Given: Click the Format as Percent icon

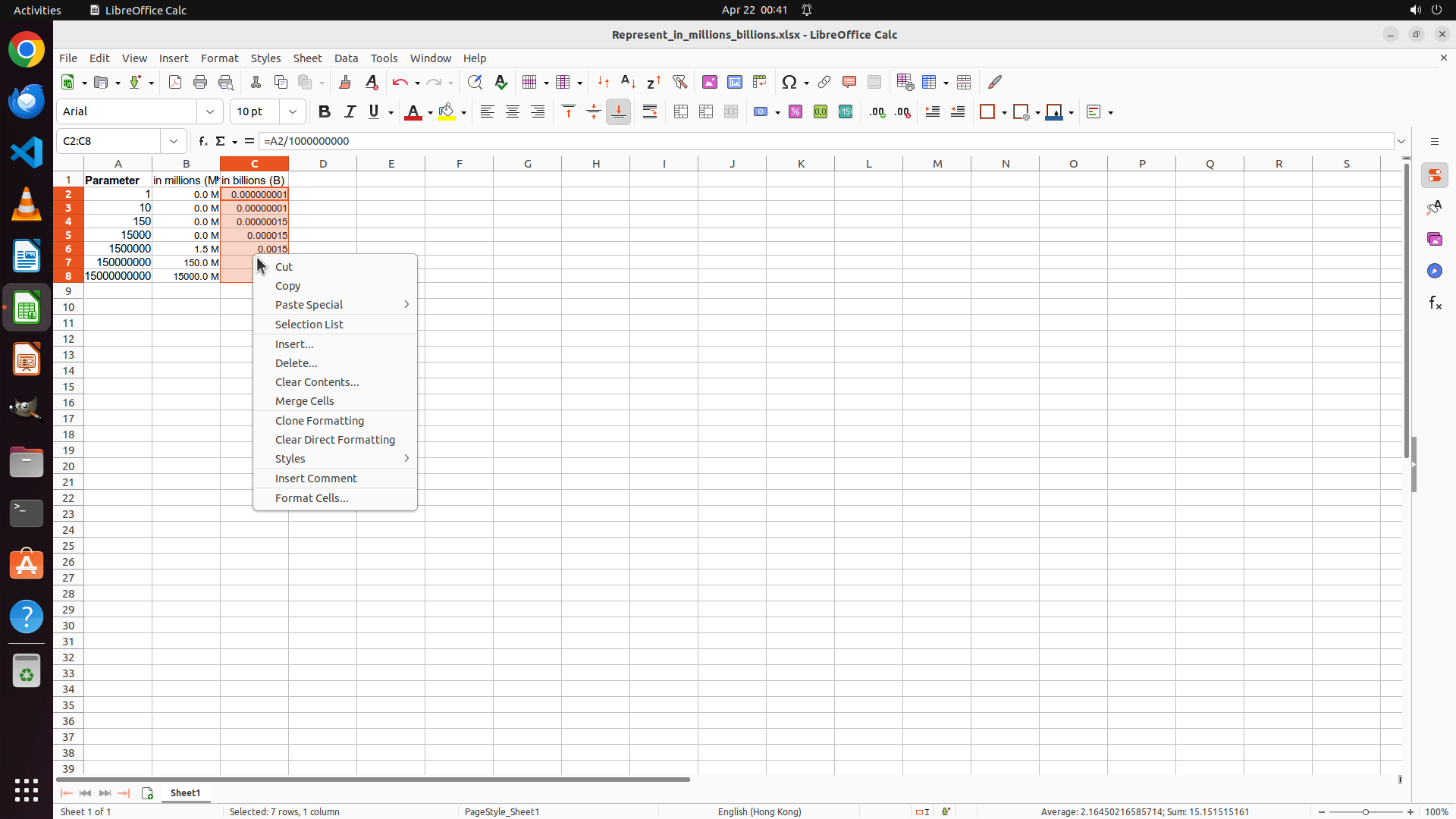Looking at the screenshot, I should (795, 112).
